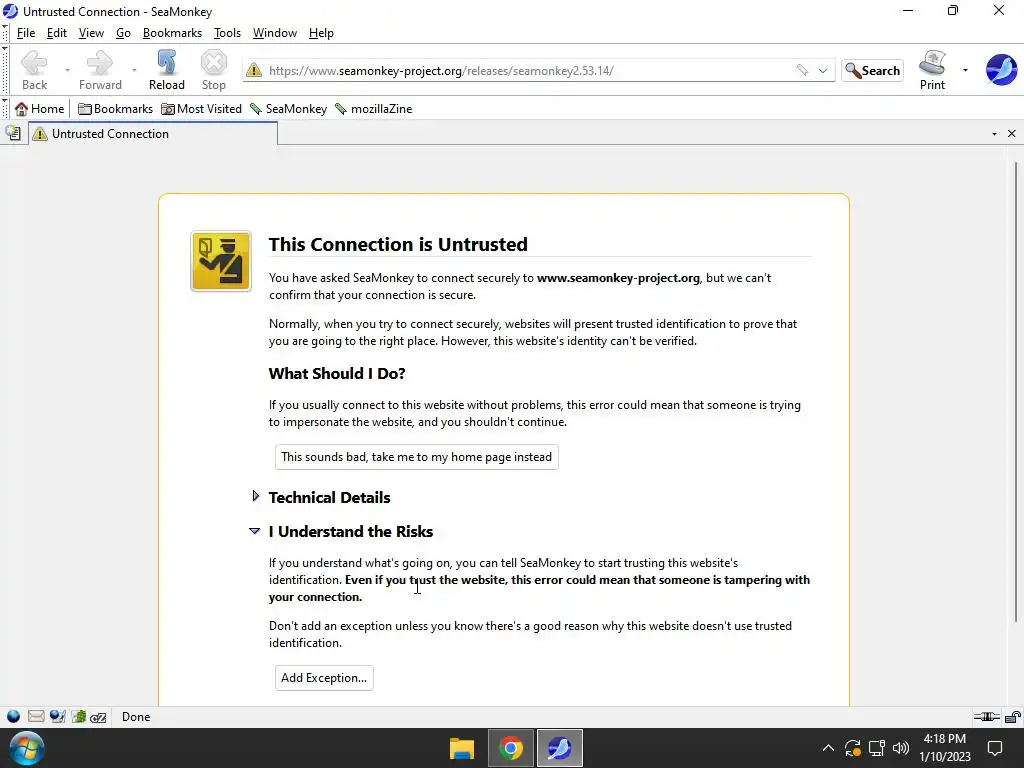This screenshot has width=1024, height=768.
Task: Open Browser from the status bar globe
Action: pyautogui.click(x=13, y=716)
